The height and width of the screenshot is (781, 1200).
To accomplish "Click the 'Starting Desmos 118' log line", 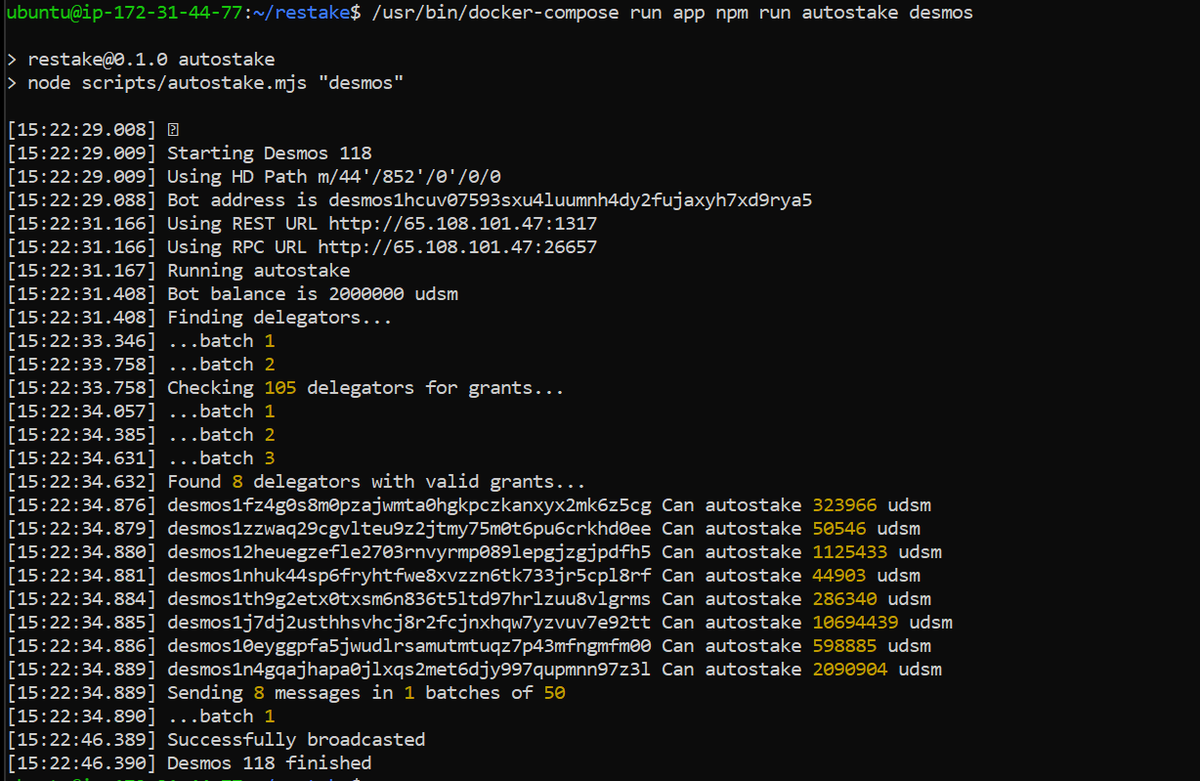I will click(x=269, y=153).
